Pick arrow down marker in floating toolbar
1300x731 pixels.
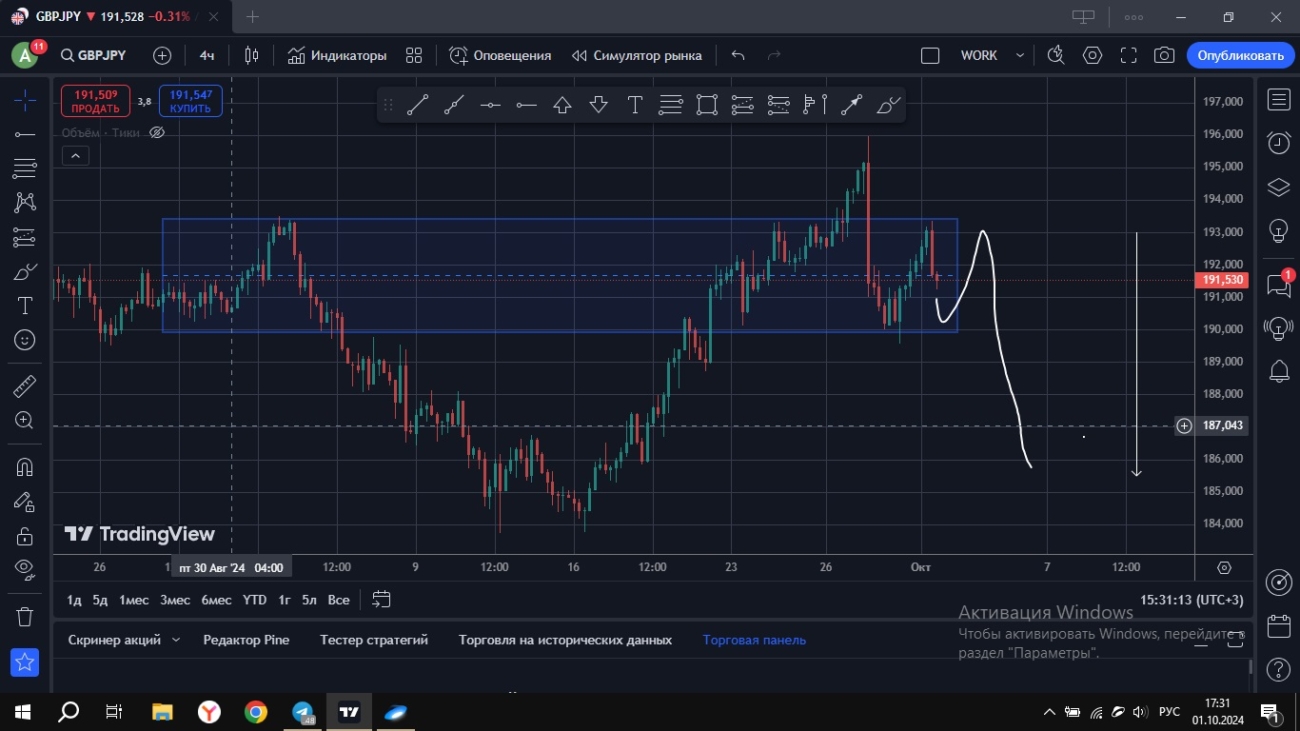coord(598,104)
